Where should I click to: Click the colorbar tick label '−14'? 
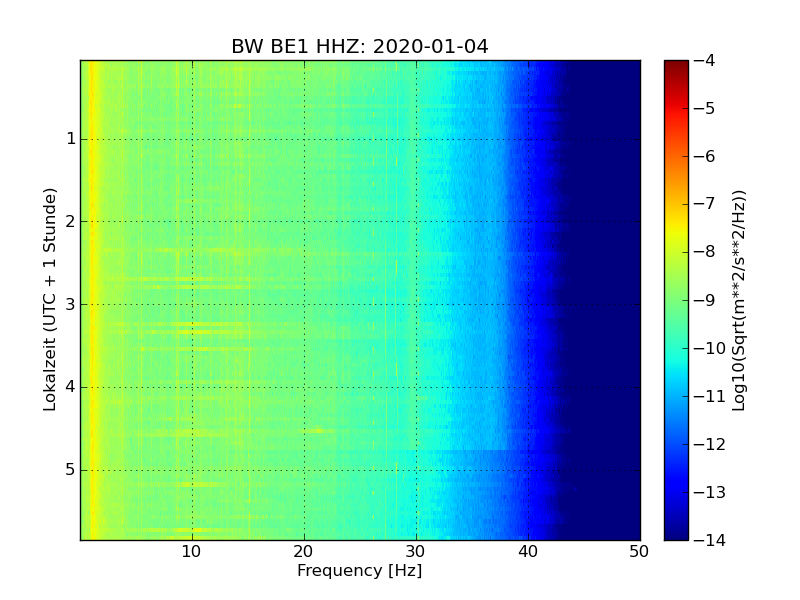click(x=710, y=540)
